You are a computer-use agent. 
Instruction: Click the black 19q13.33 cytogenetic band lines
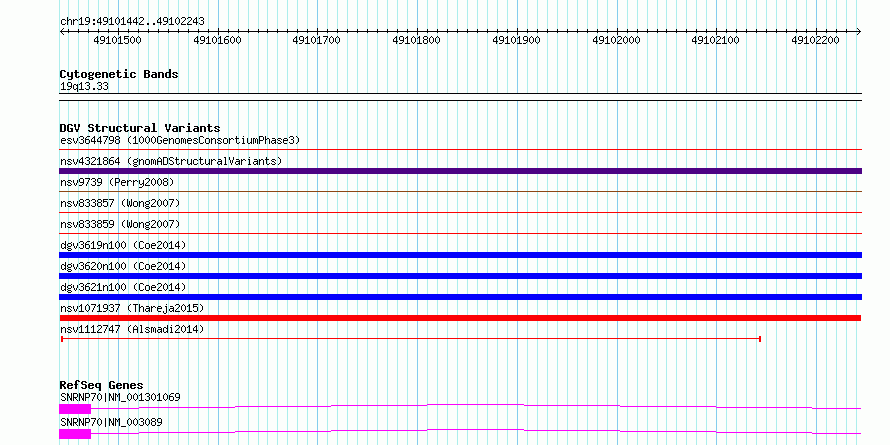(x=460, y=97)
